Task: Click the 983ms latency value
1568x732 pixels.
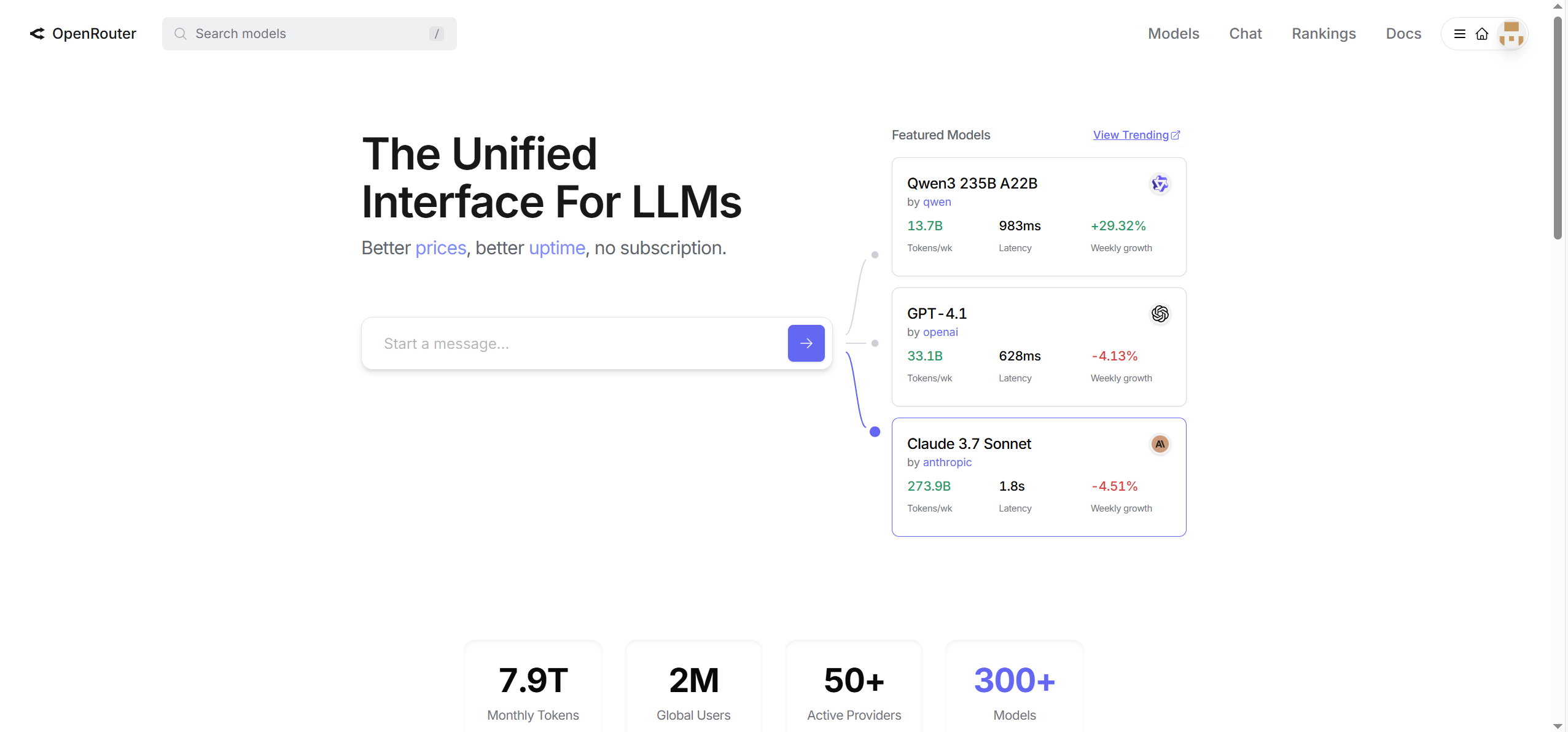Action: 1020,226
